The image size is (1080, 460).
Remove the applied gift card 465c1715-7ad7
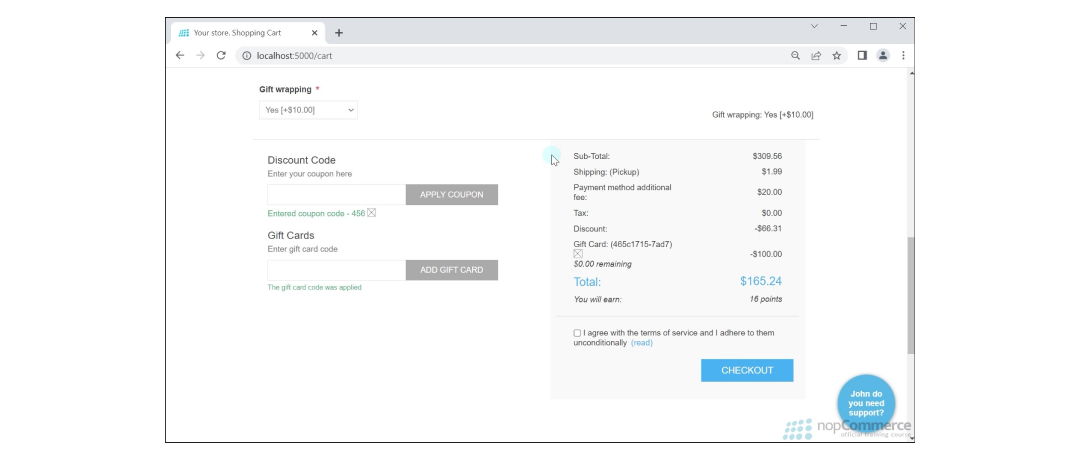[x=578, y=253]
